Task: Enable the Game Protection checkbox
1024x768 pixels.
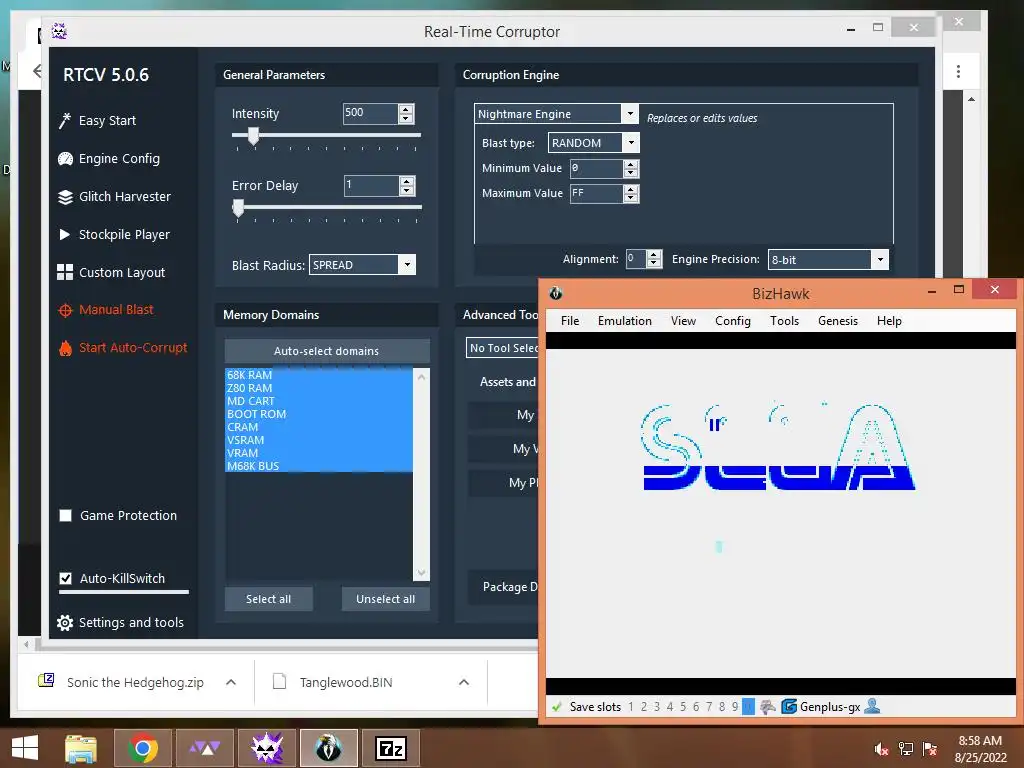Action: [65, 516]
